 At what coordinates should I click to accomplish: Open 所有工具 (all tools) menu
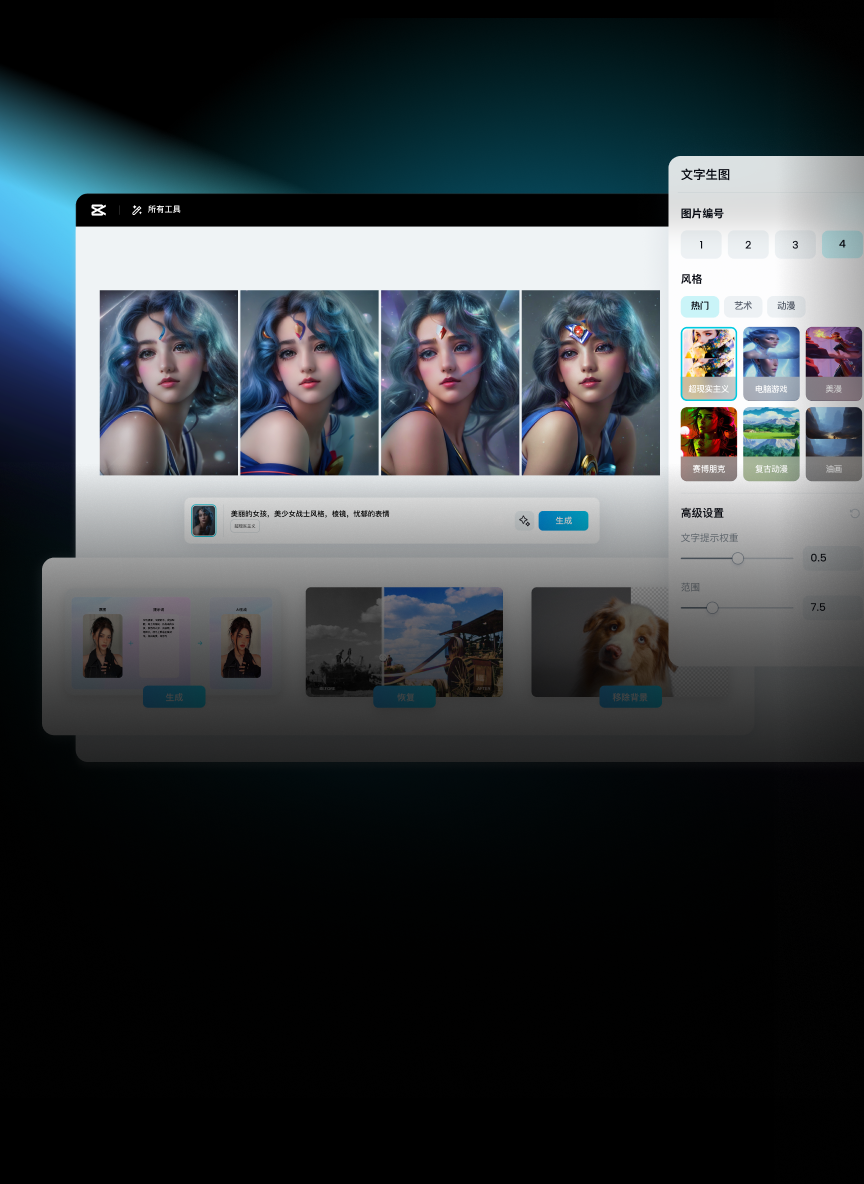(156, 210)
